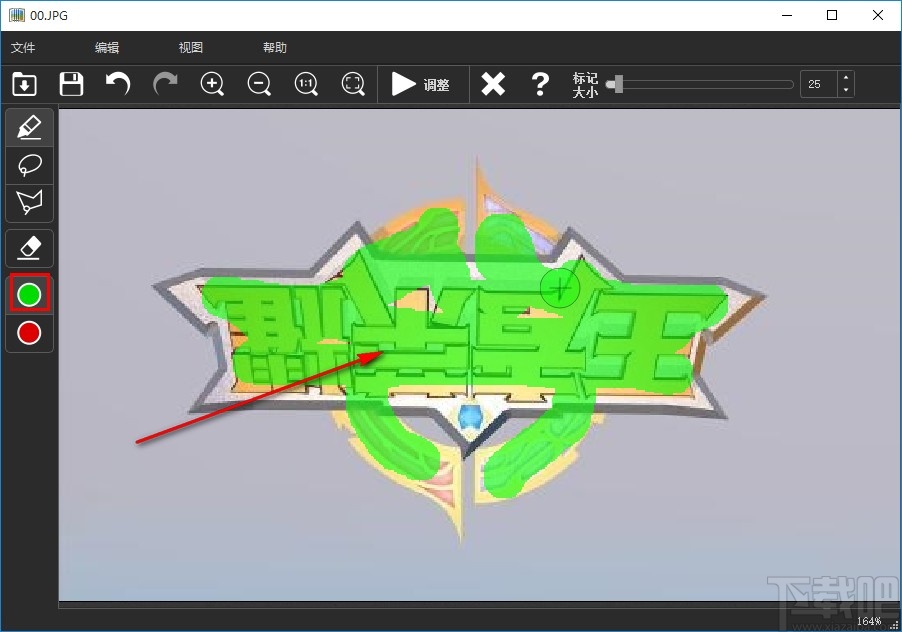Choose the green foreground marker color
Screen dimensions: 902x632
29,294
